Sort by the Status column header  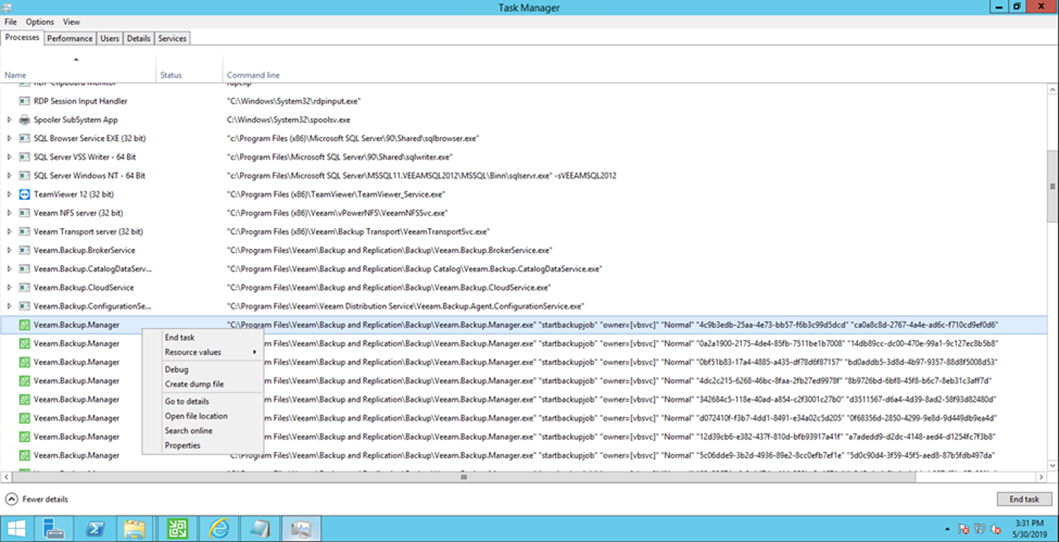(190, 70)
